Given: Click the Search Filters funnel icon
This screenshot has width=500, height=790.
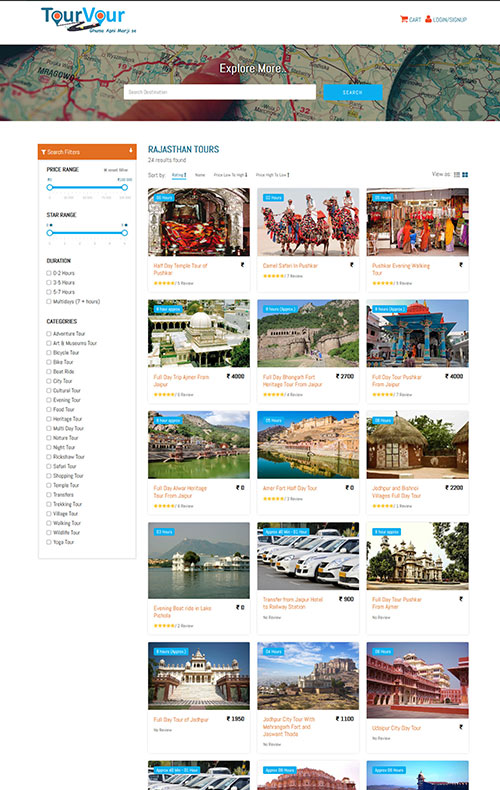Looking at the screenshot, I should pos(44,152).
